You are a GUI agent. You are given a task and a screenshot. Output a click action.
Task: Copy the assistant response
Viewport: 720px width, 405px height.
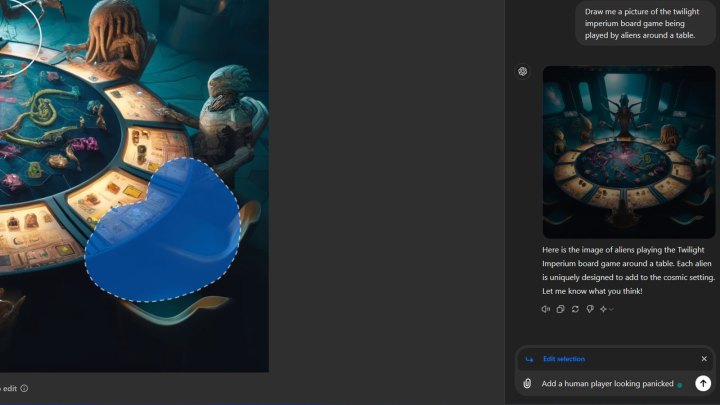[x=560, y=309]
